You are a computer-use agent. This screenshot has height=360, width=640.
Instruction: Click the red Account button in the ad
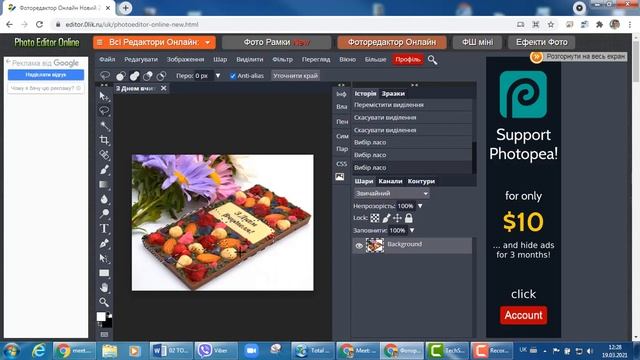coord(523,315)
